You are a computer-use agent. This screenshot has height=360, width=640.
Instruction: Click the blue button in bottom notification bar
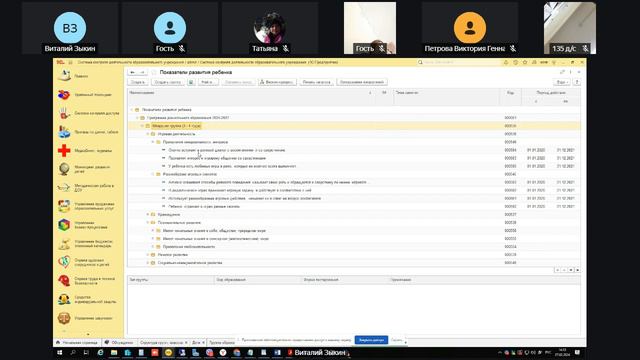point(371,340)
